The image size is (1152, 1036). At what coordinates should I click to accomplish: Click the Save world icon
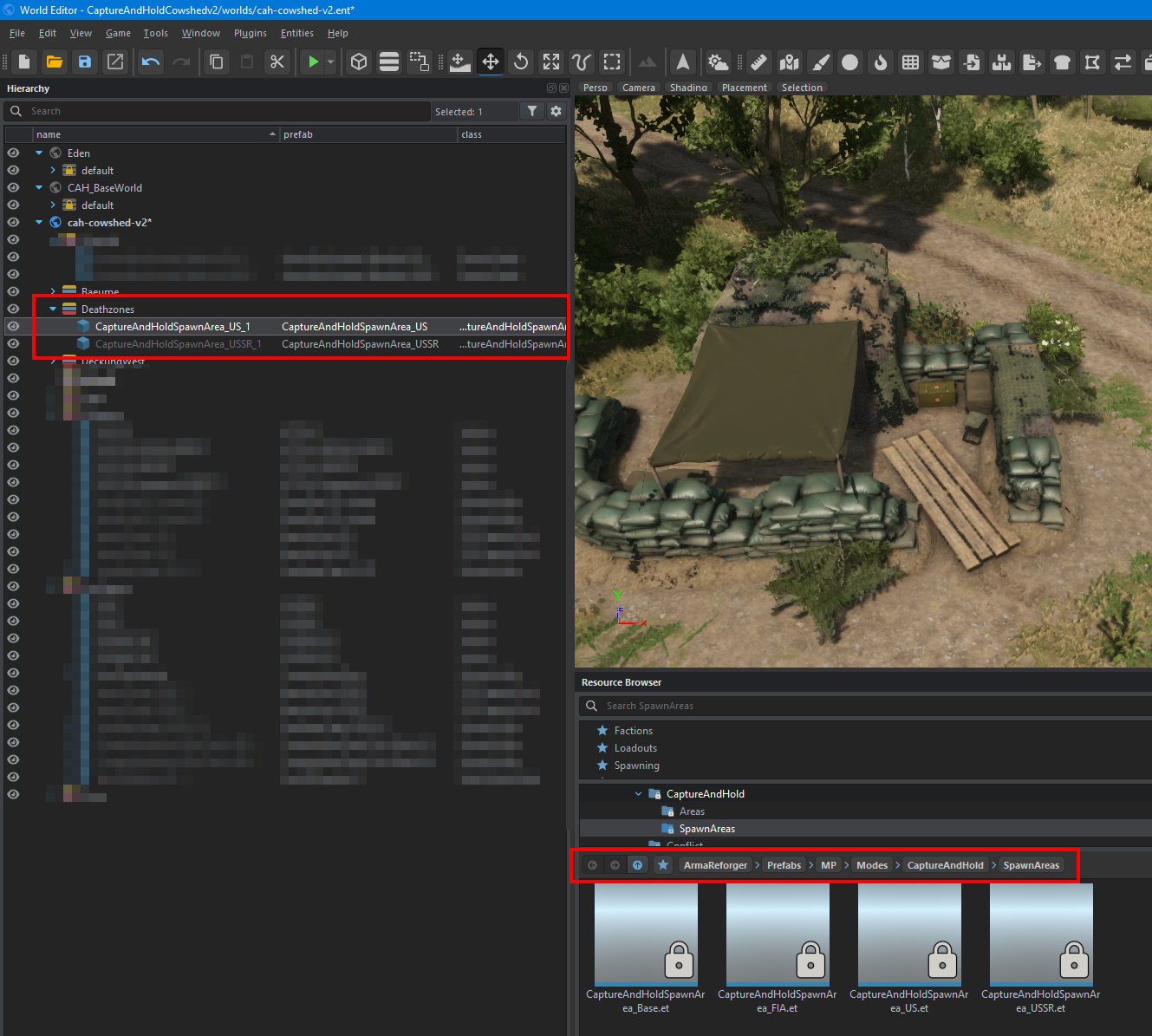coord(84,62)
